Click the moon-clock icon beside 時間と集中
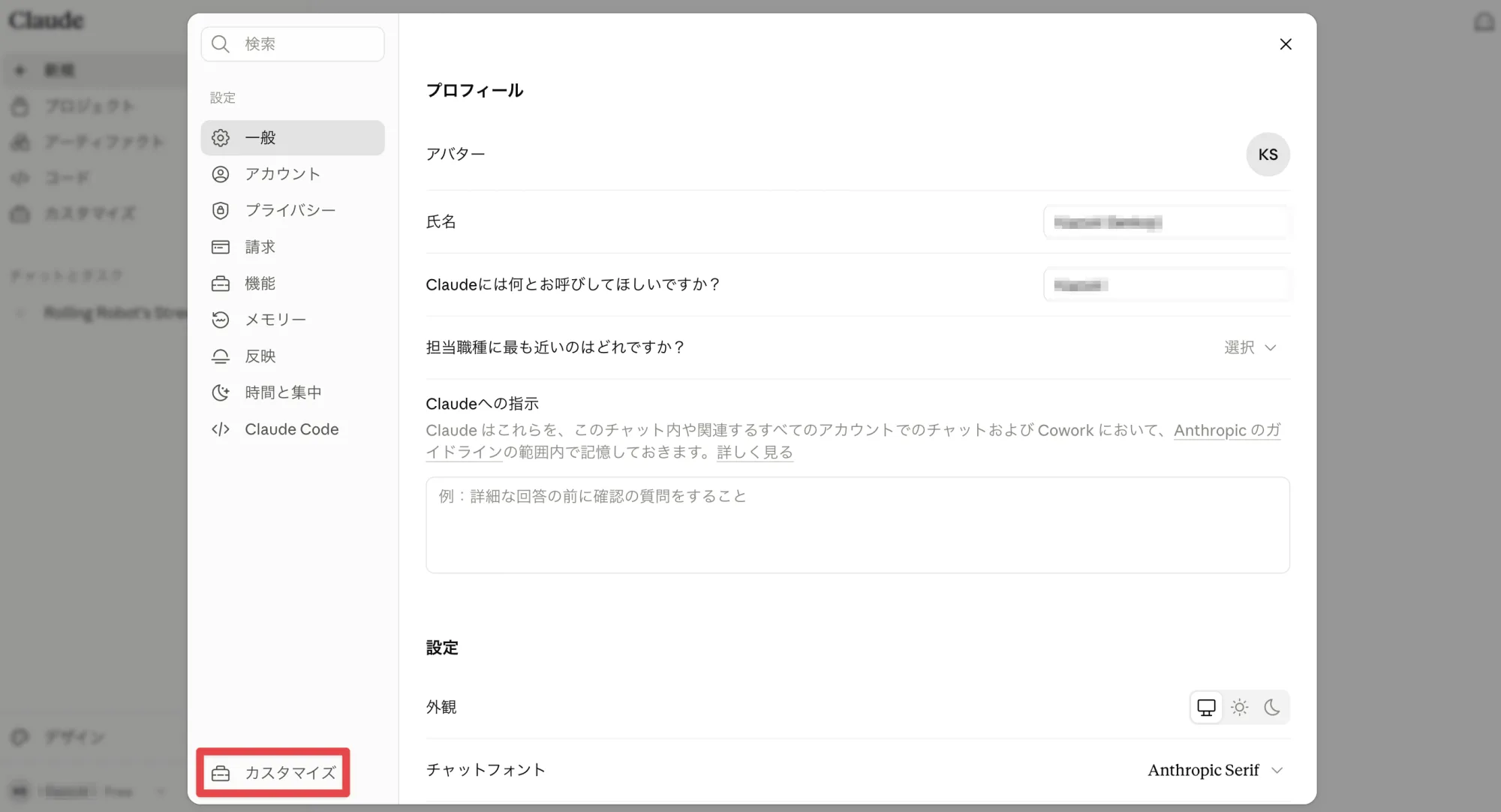 [221, 392]
